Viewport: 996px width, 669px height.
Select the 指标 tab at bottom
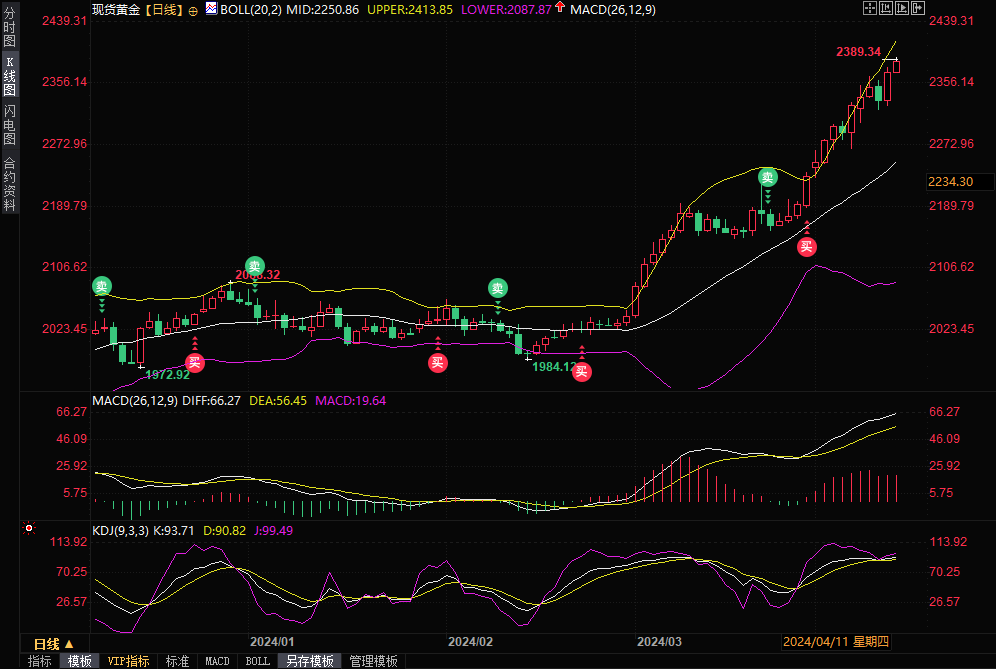(x=39, y=661)
